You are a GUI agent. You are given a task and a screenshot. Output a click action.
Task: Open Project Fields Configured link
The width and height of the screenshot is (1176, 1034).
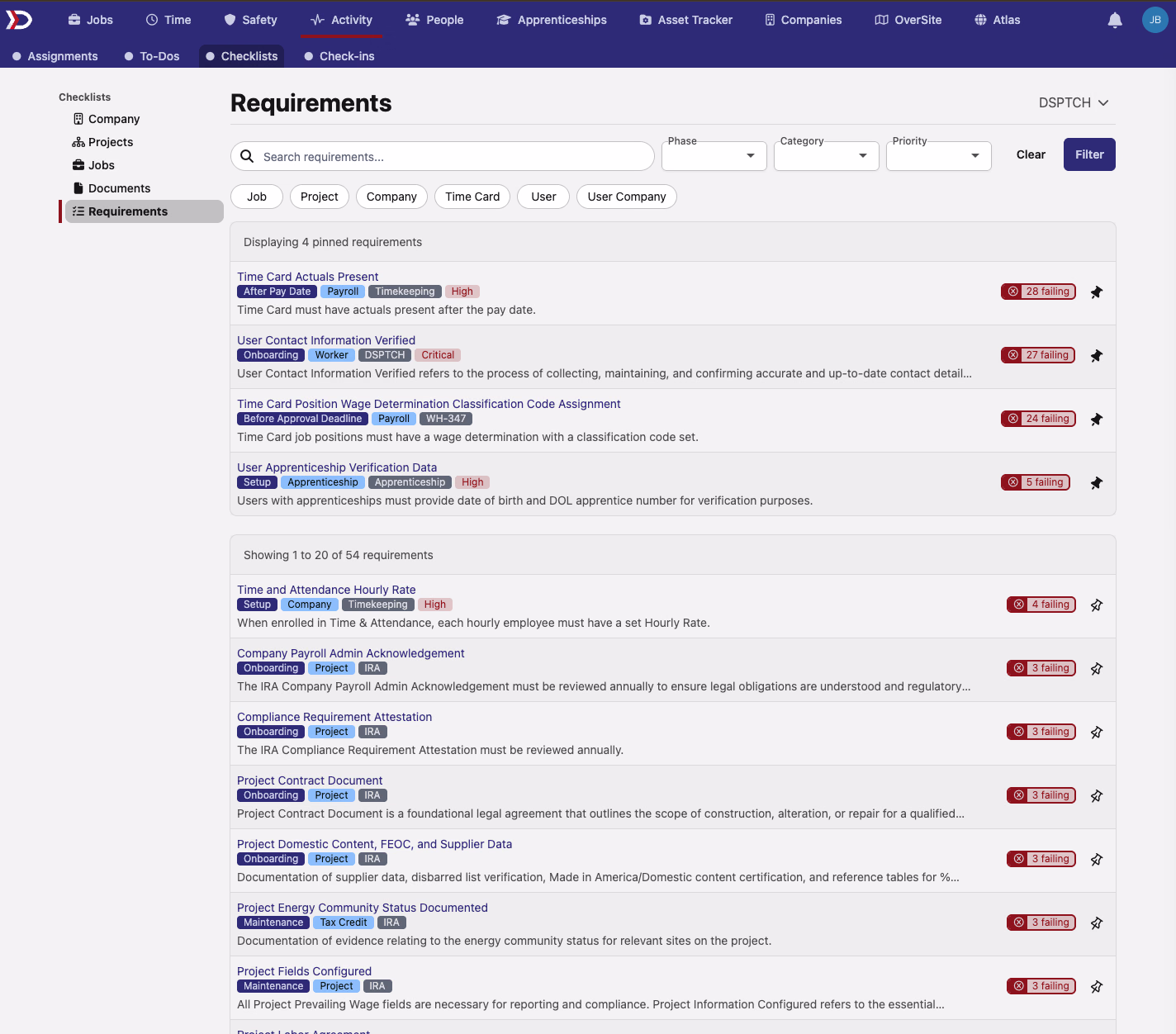coord(304,971)
